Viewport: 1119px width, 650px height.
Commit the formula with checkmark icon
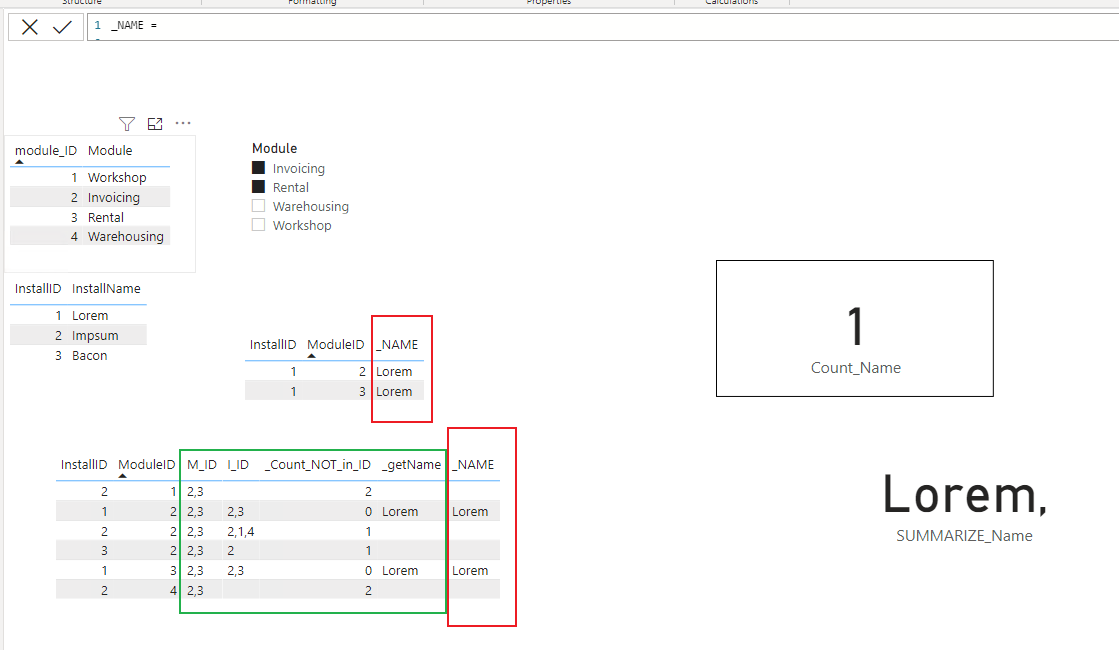[x=62, y=27]
